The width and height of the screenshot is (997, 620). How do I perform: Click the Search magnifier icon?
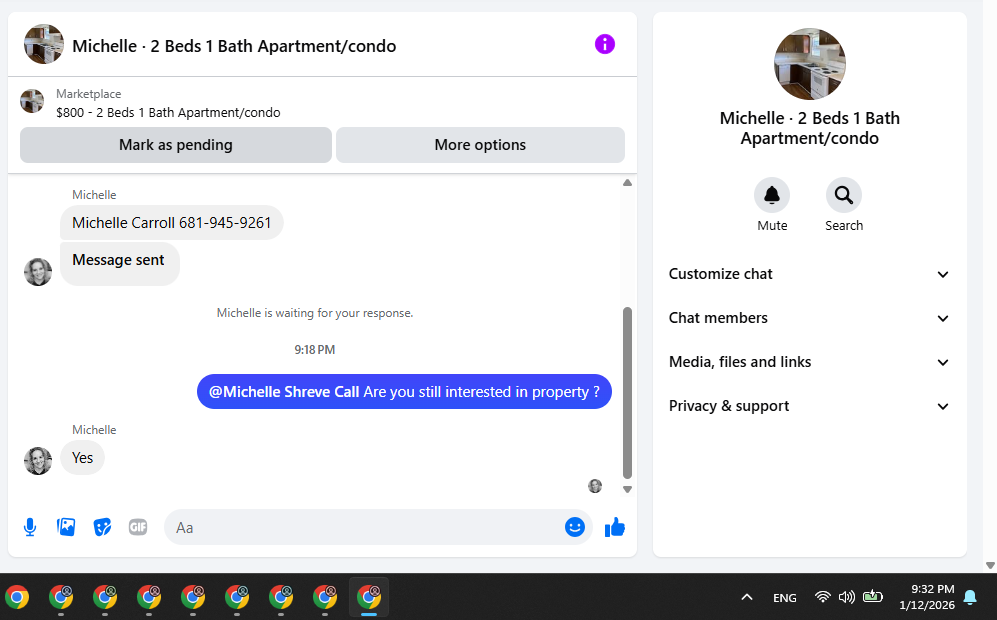[x=844, y=195]
